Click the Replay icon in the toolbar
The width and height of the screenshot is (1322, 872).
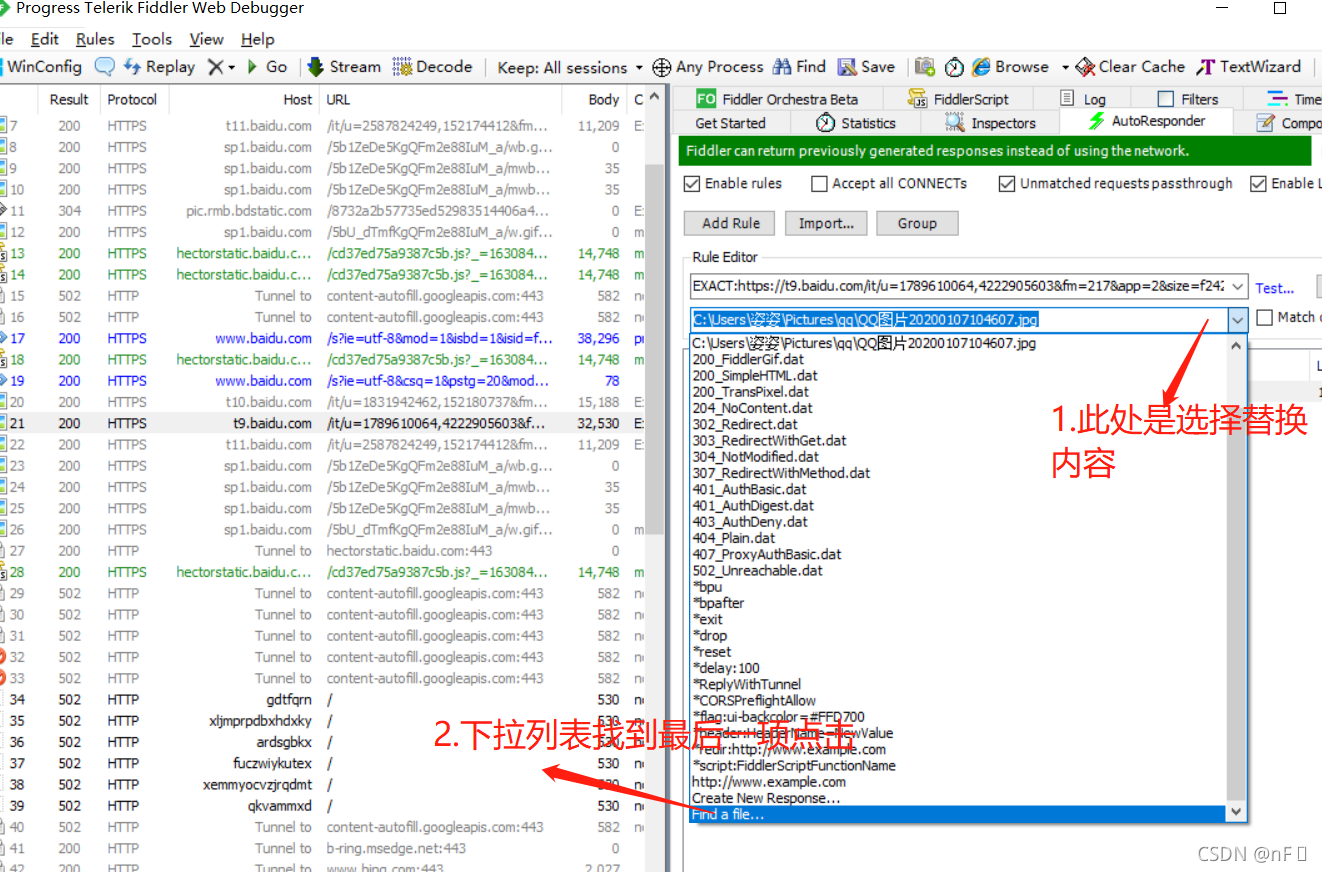(133, 67)
